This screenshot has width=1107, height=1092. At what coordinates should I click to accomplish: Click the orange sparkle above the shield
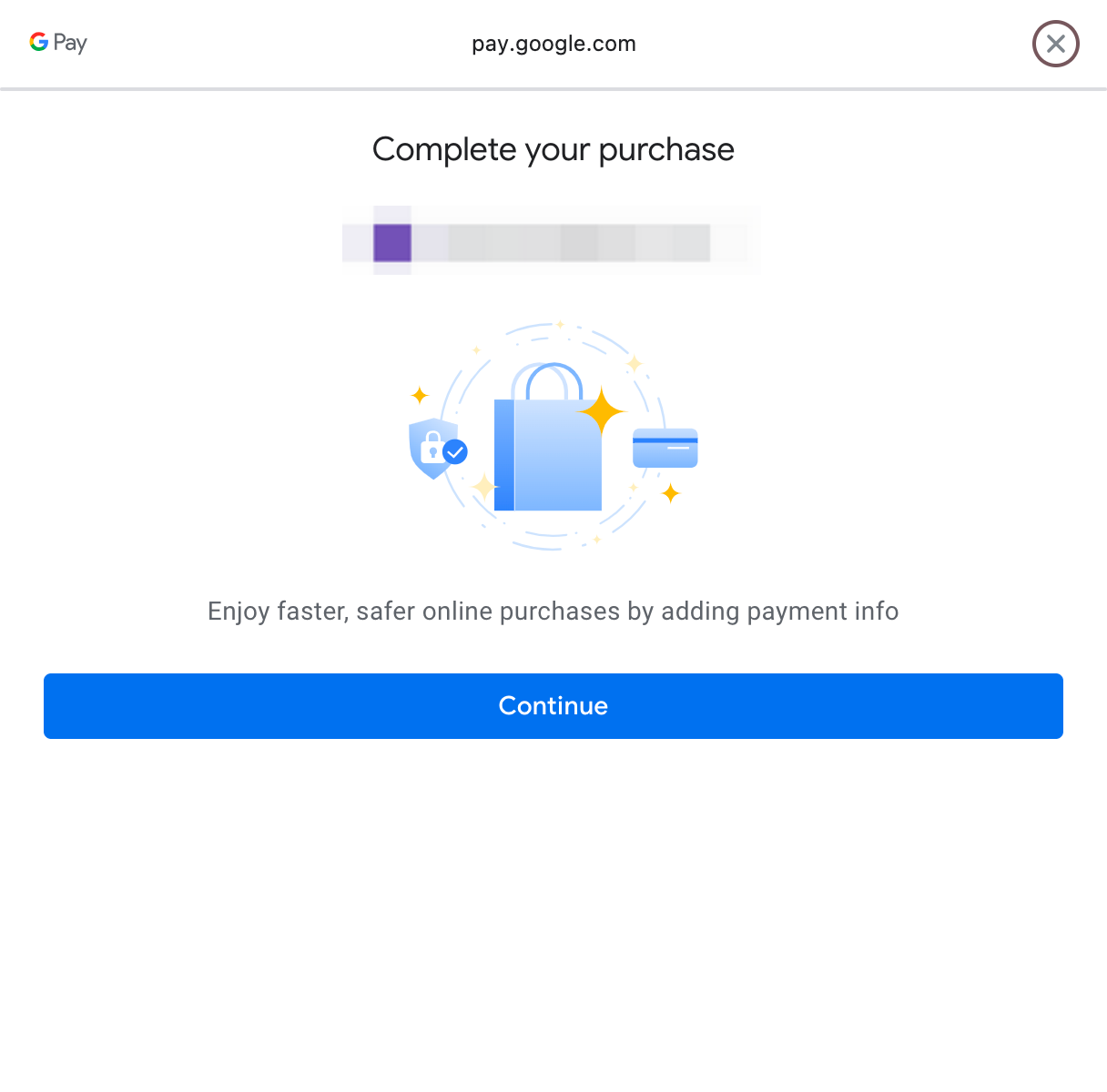point(420,395)
